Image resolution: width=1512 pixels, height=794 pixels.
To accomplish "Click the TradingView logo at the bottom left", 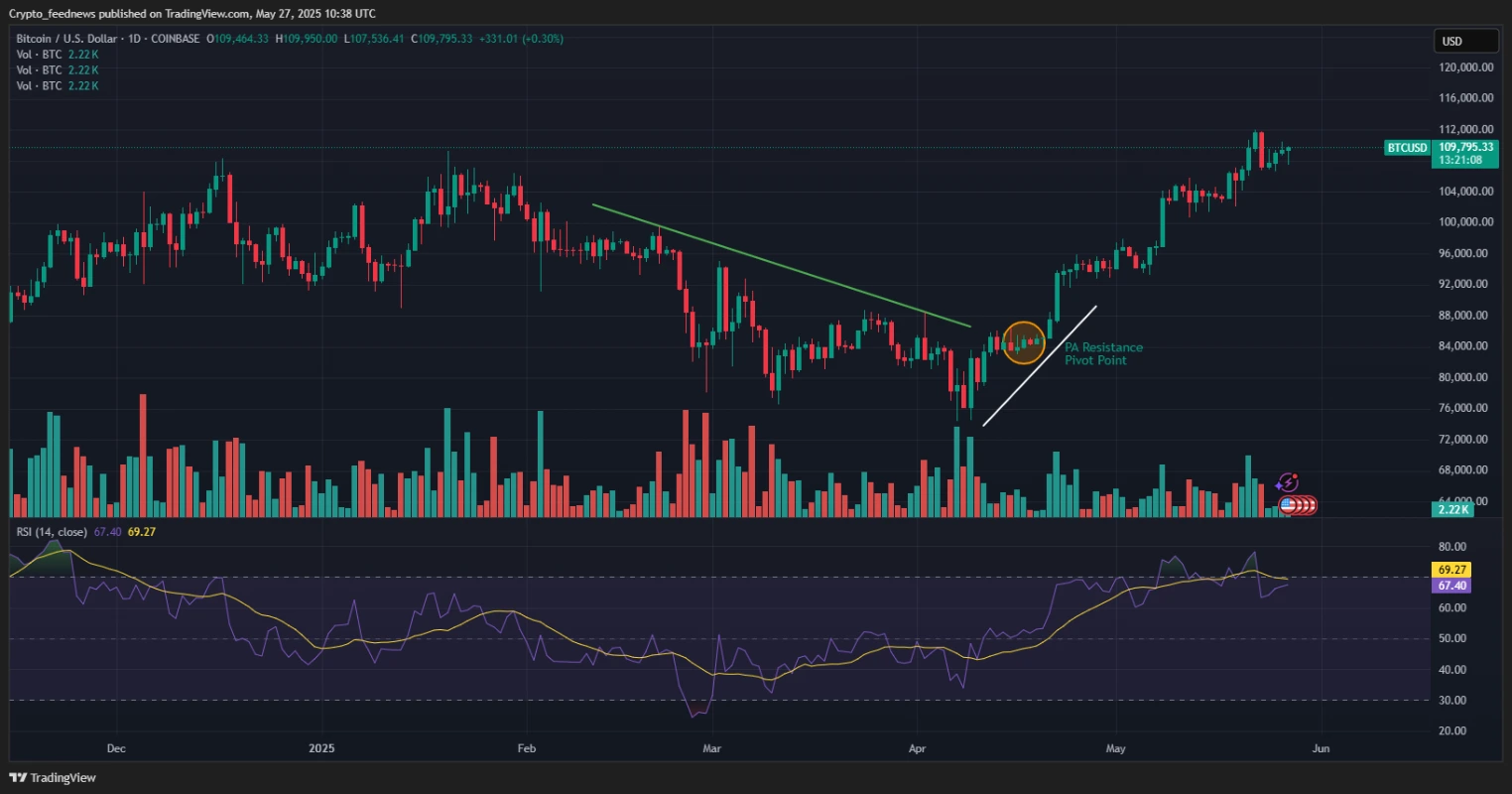I will tap(53, 778).
